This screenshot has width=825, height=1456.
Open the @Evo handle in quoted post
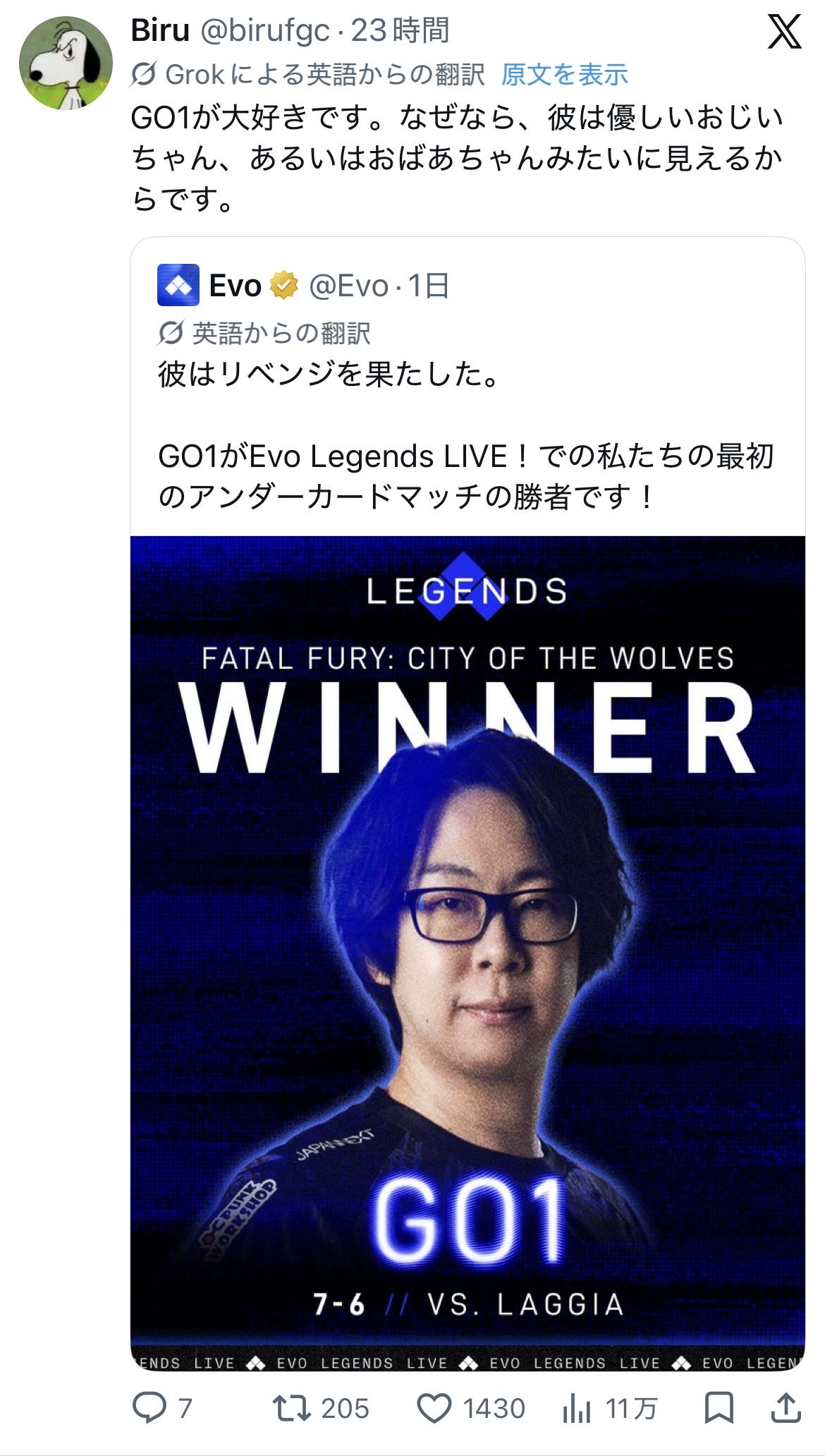click(x=349, y=286)
